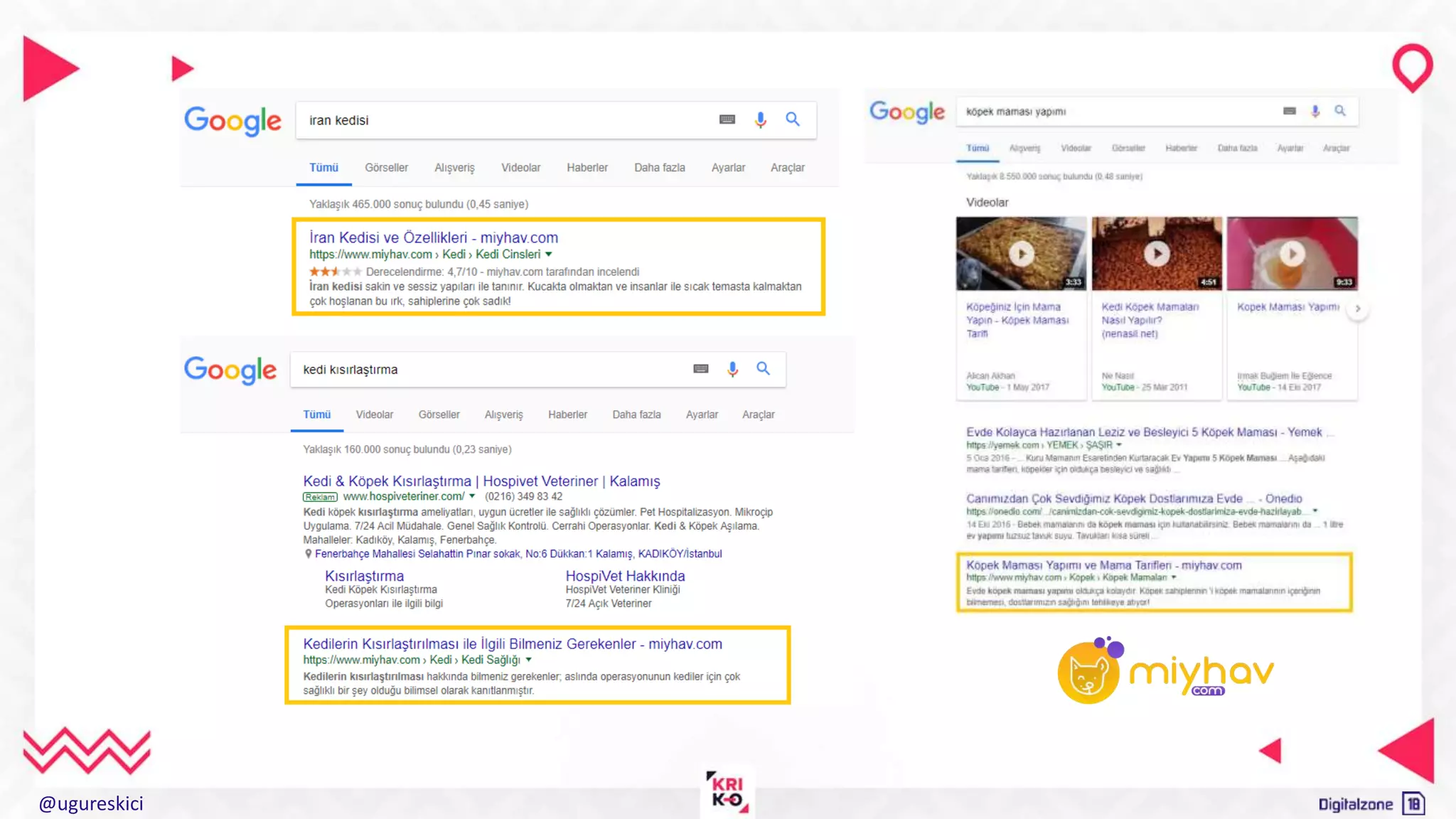Show next videos with the carousel arrow
The height and width of the screenshot is (819, 1456).
[1358, 309]
